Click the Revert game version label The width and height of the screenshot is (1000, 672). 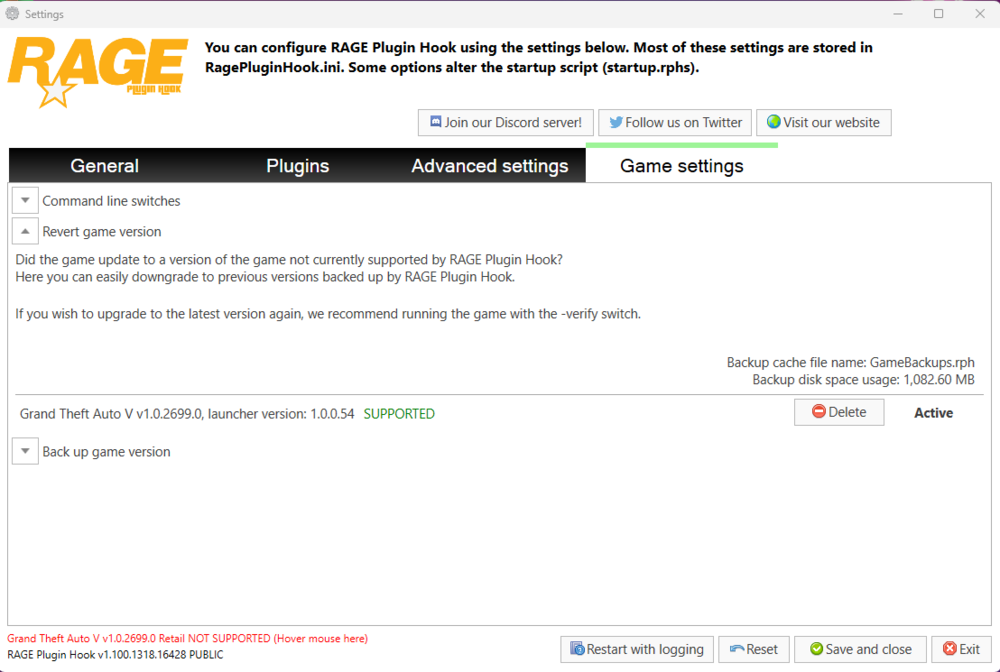(101, 231)
